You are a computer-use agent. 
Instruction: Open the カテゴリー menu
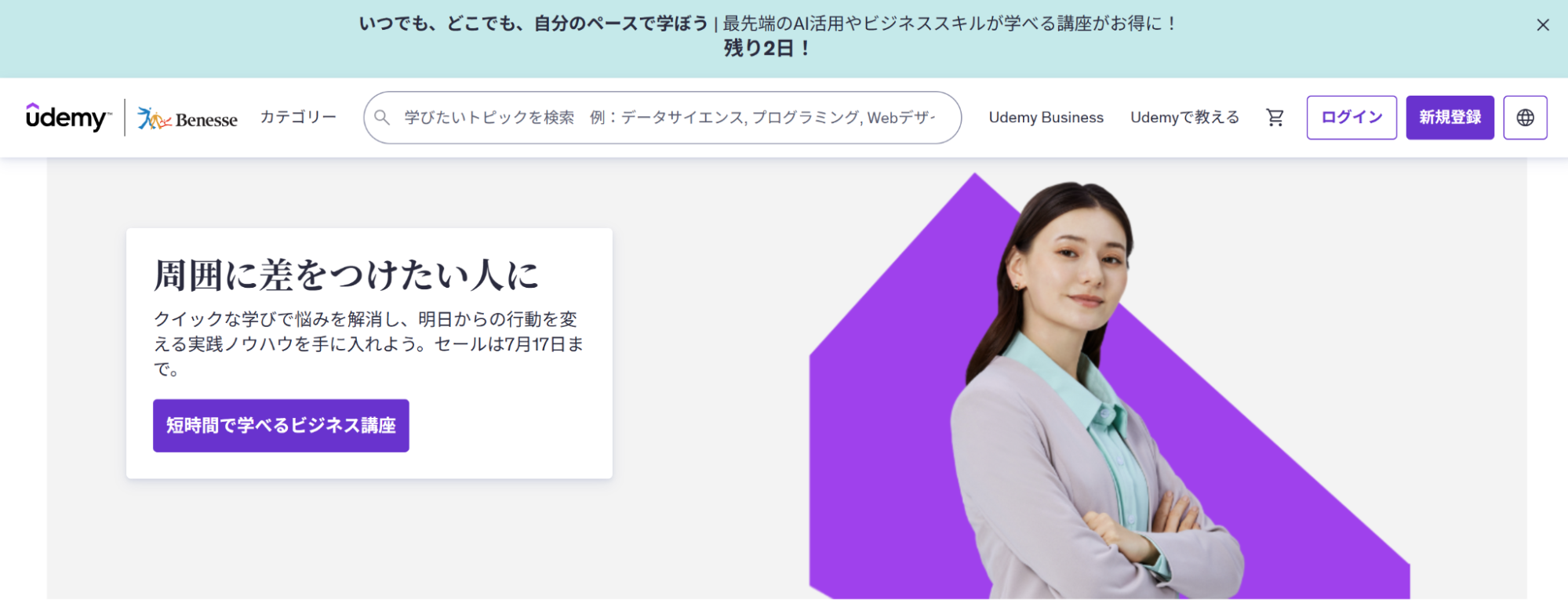click(298, 117)
